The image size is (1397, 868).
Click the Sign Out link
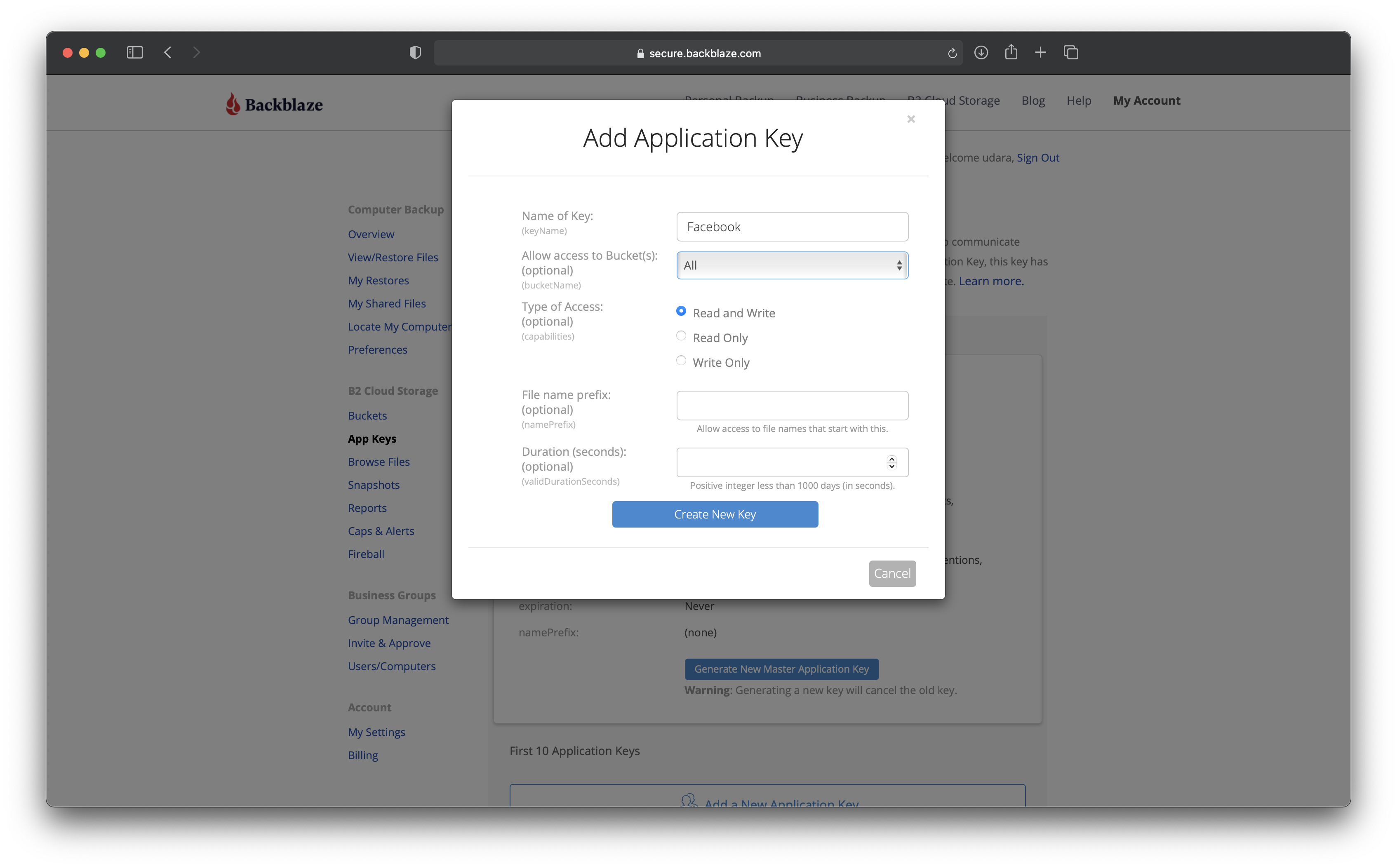1037,157
